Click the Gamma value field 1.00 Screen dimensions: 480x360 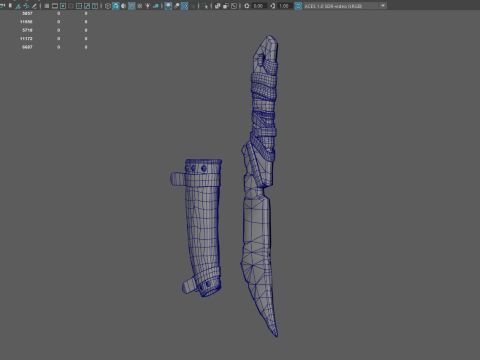(x=285, y=6)
